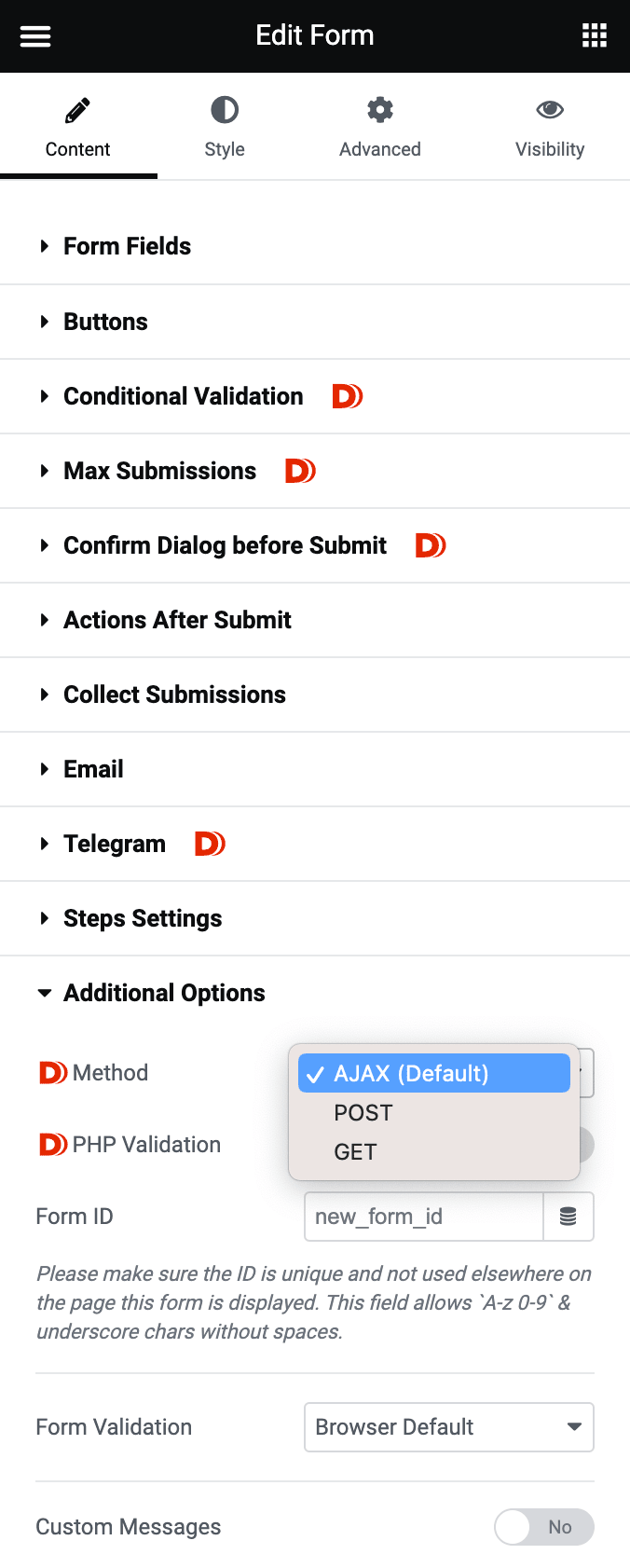Expand the Actions After Submit section
The width and height of the screenshot is (630, 1568).
pos(177,620)
